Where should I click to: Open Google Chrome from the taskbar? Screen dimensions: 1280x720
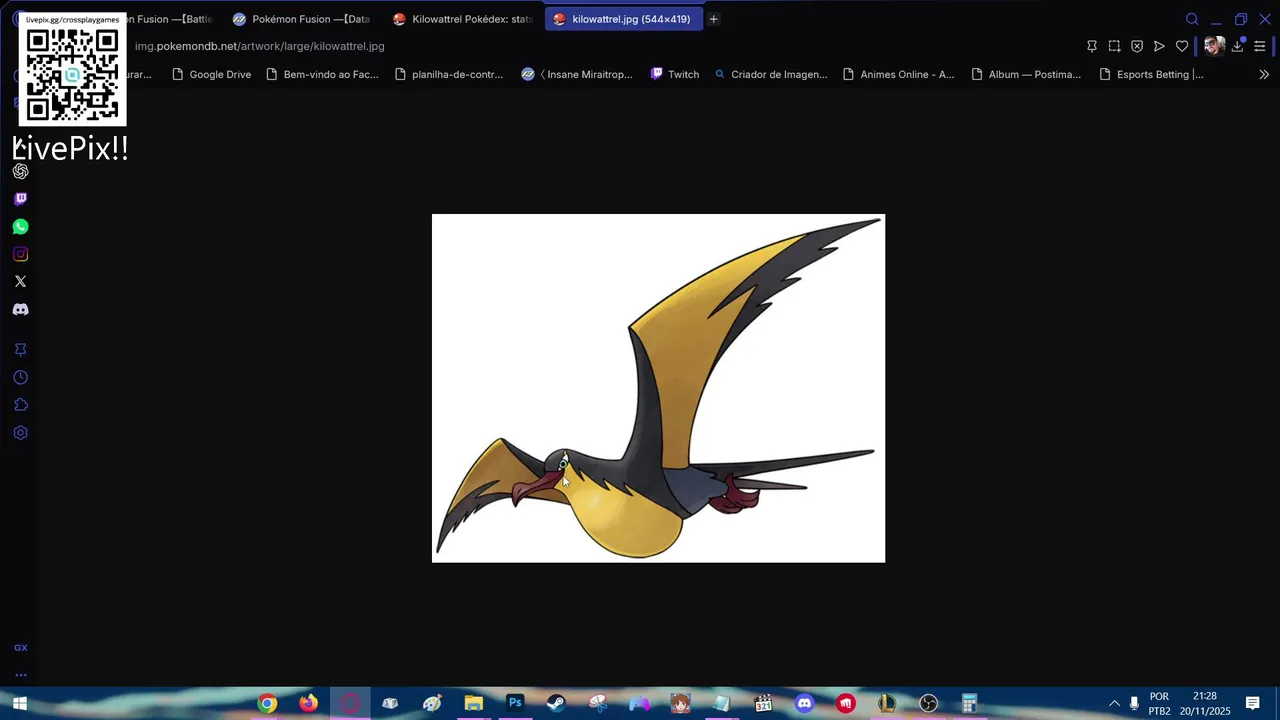tap(267, 704)
